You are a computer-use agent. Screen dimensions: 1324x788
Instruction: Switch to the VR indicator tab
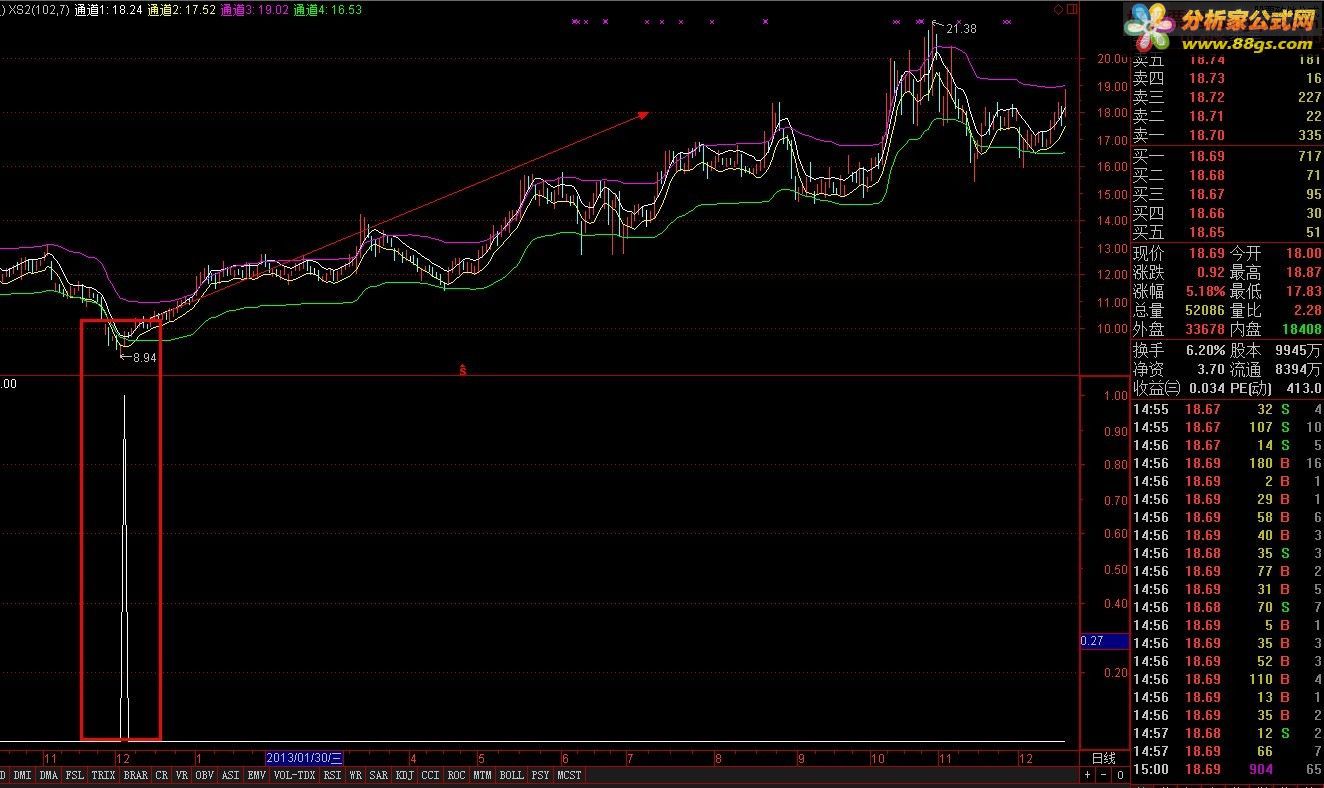point(182,775)
